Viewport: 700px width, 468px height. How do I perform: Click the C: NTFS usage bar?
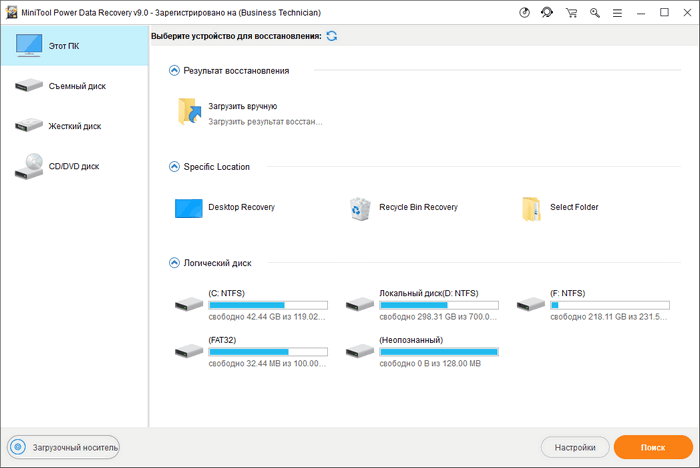coord(268,305)
